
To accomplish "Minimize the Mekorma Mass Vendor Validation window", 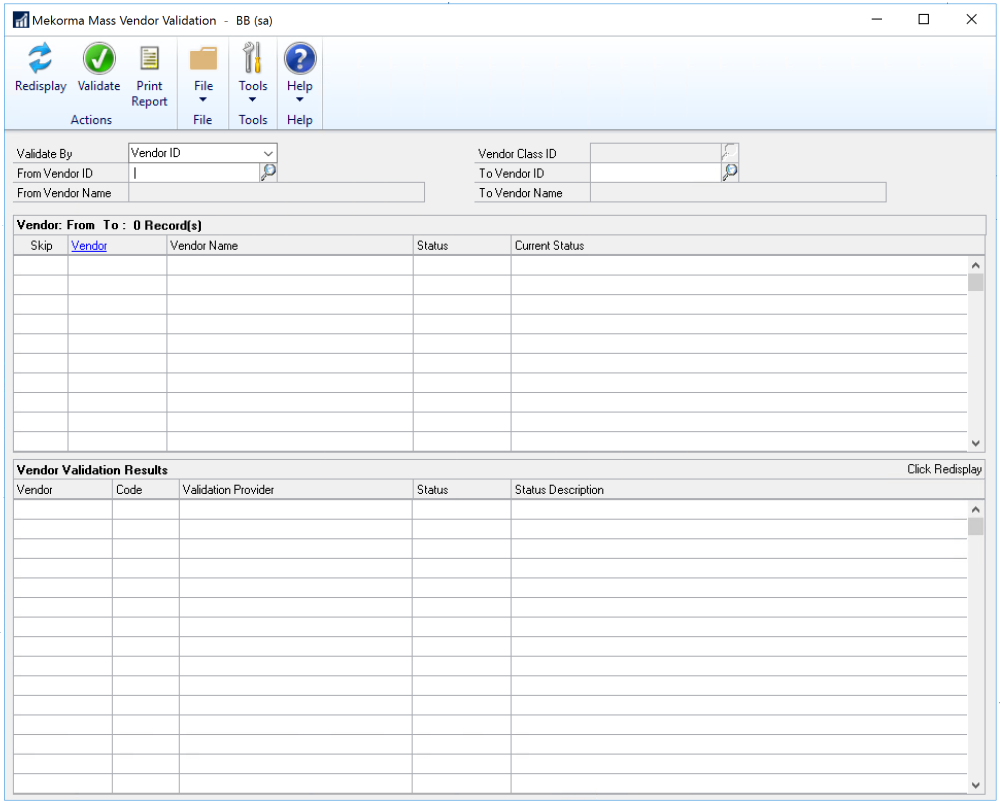I will click(877, 19).
